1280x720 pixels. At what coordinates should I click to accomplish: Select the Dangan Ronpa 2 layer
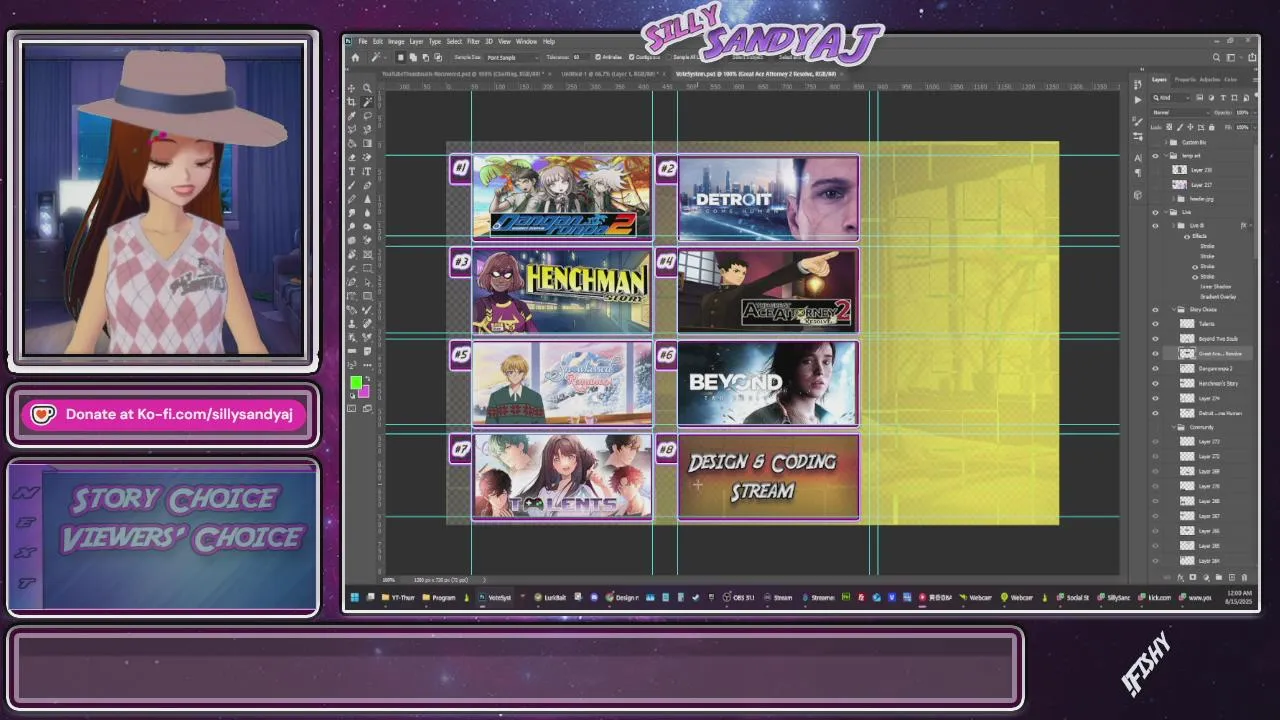(x=1215, y=368)
